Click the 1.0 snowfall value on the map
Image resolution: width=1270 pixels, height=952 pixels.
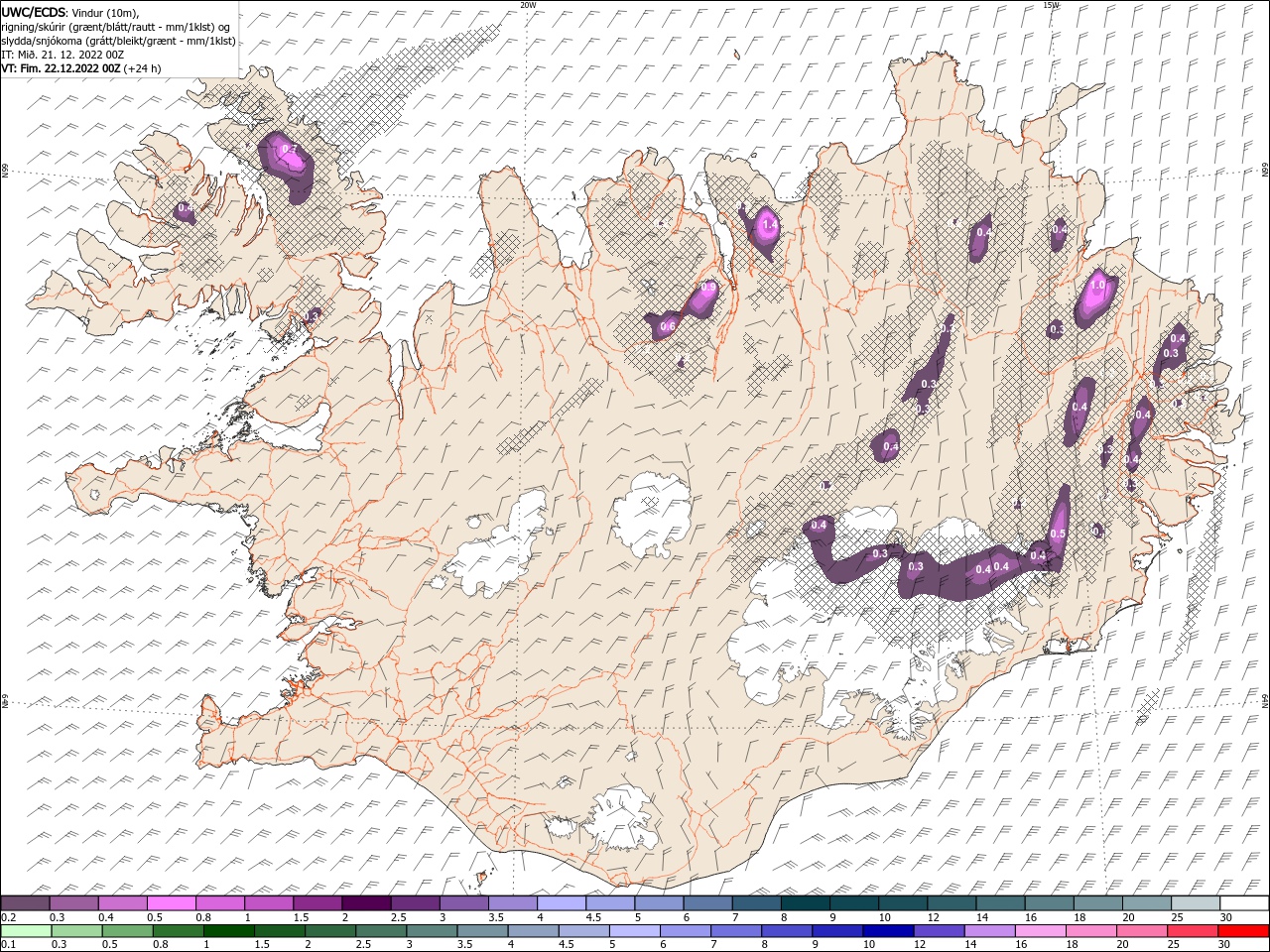(1097, 286)
